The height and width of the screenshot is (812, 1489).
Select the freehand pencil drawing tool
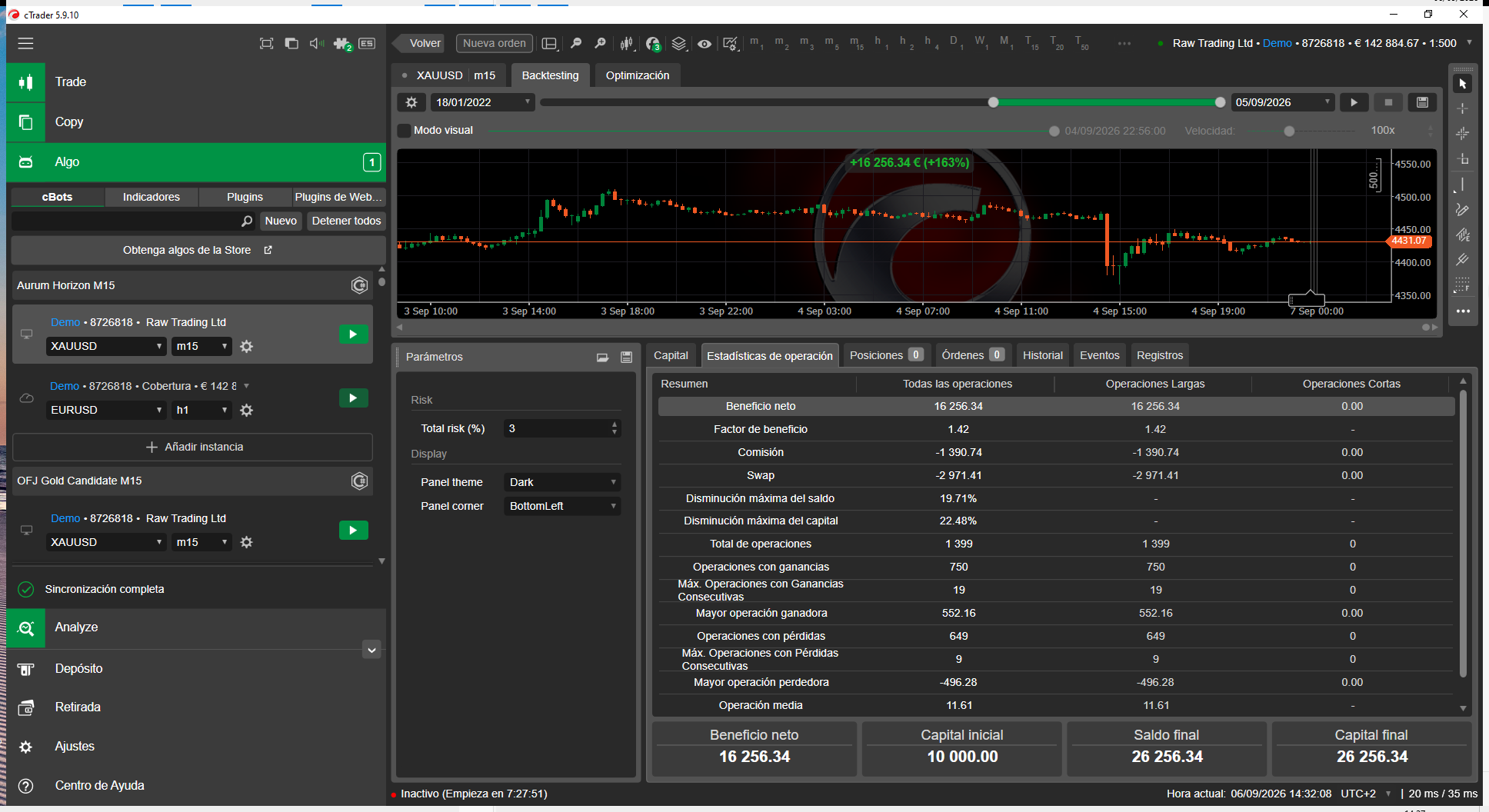coord(1463,210)
